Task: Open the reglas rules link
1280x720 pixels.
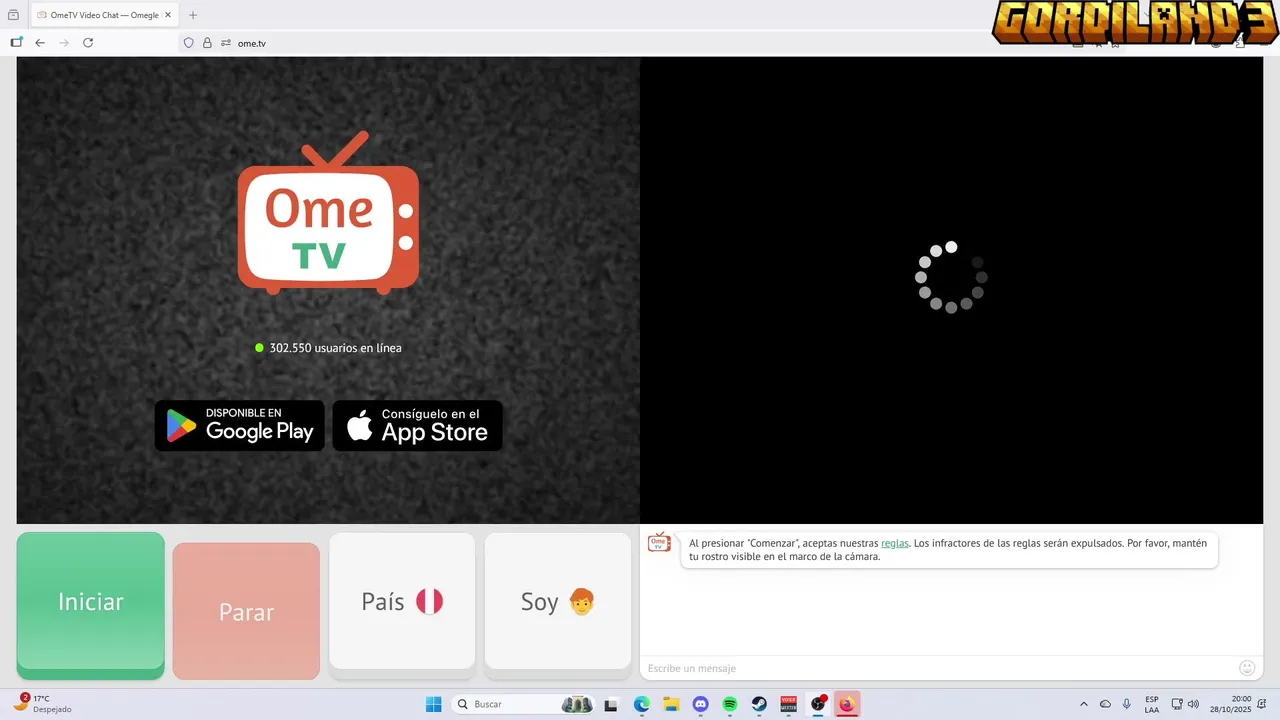Action: pos(895,543)
